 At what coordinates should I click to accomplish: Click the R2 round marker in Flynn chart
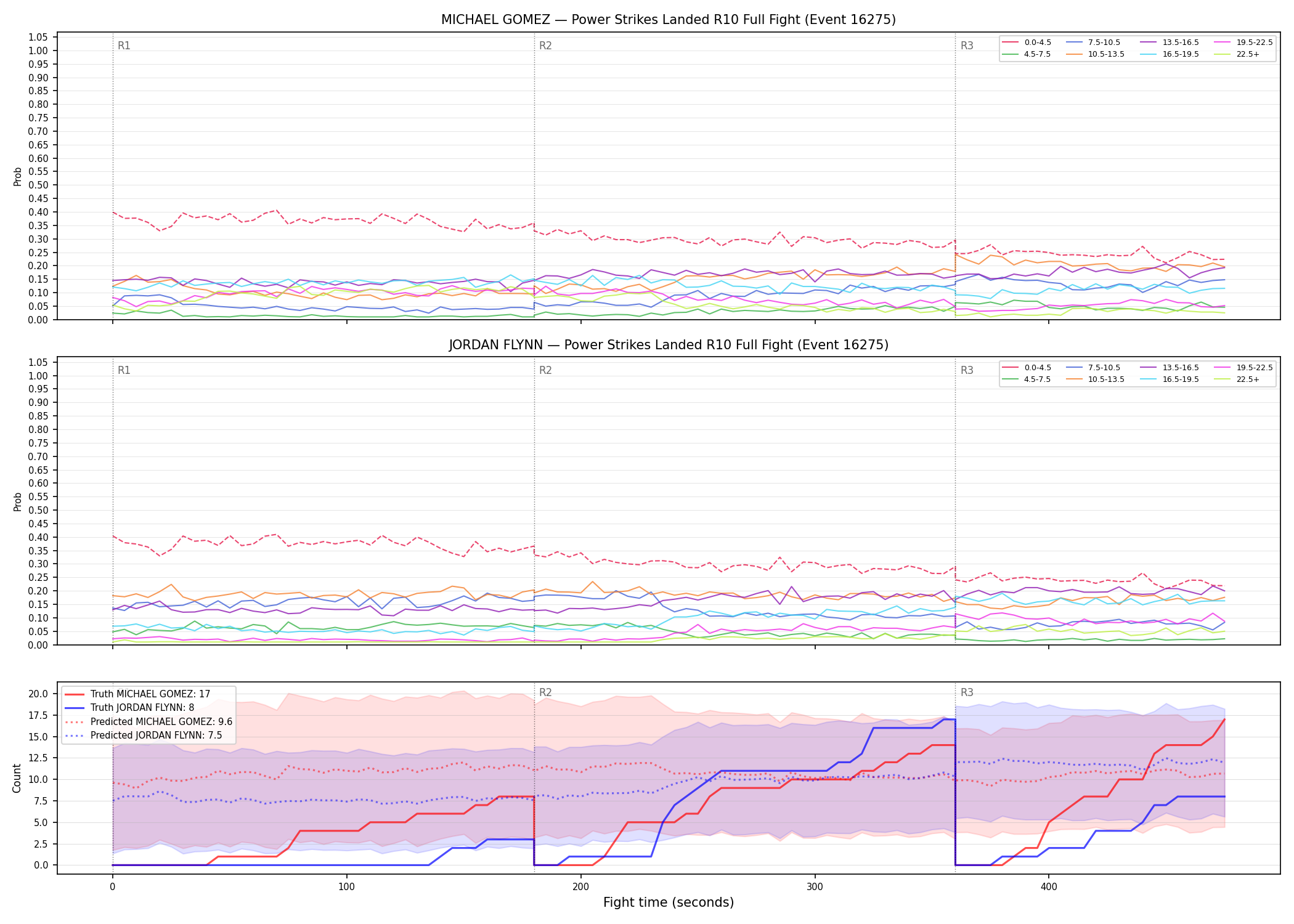click(x=545, y=370)
